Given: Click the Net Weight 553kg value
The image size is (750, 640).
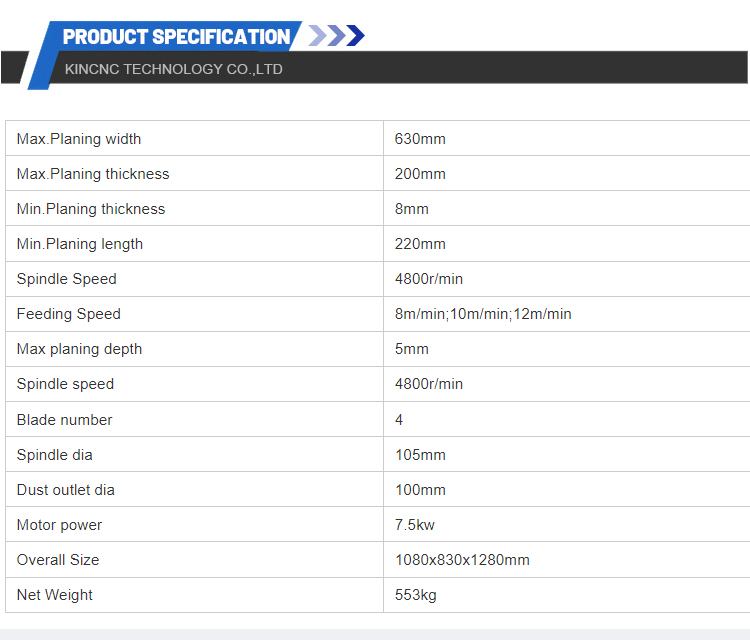Looking at the screenshot, I should [x=416, y=595].
